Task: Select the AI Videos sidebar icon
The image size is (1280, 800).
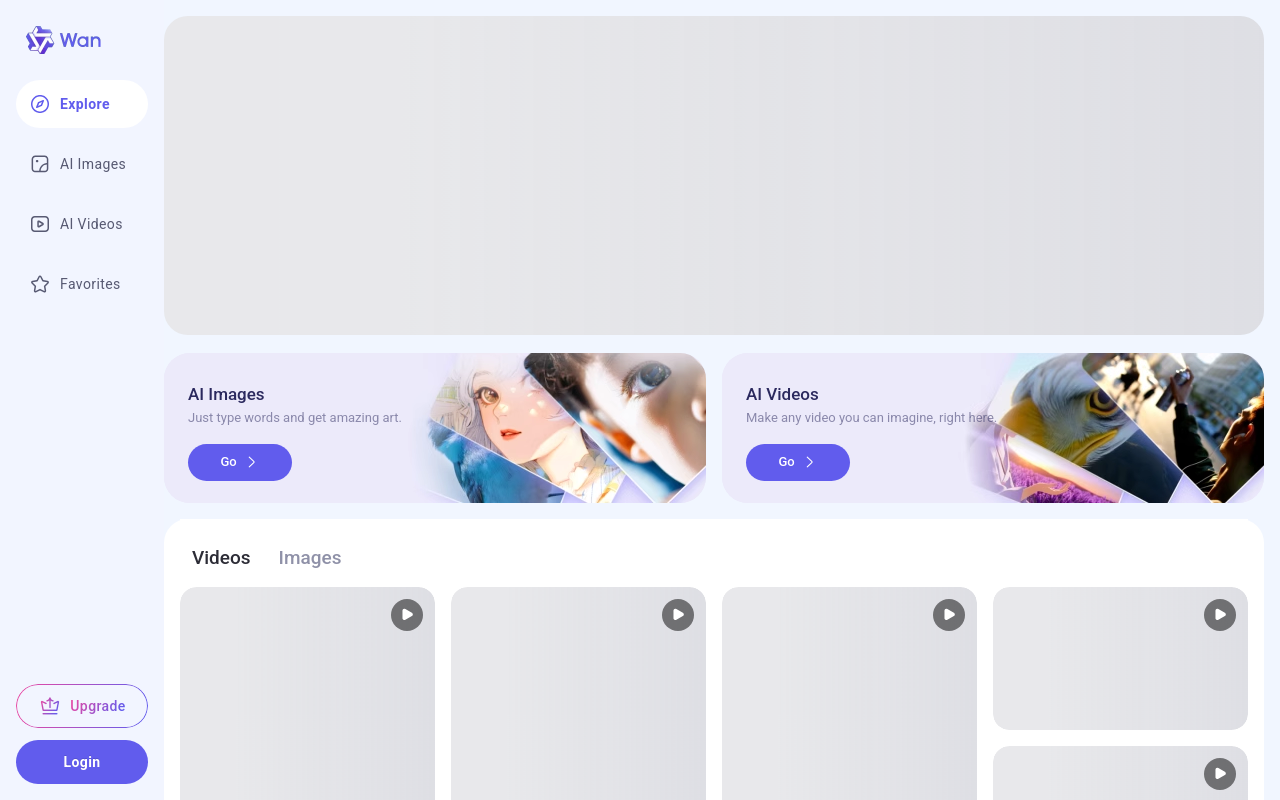Action: (x=40, y=224)
